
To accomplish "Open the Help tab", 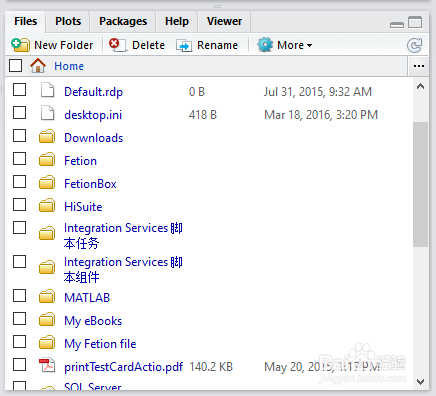I will pyautogui.click(x=177, y=21).
